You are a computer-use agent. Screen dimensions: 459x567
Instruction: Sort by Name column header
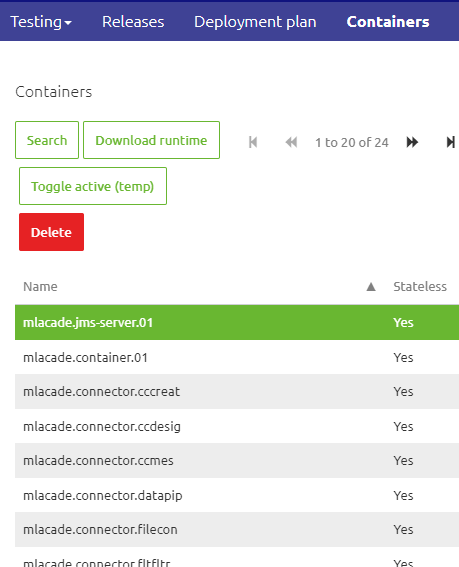click(40, 286)
